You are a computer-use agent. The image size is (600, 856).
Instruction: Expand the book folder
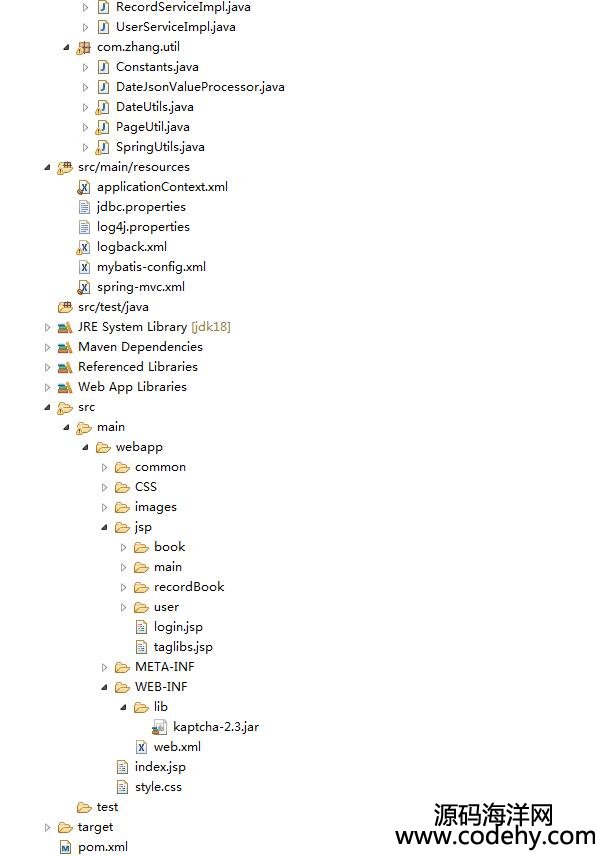123,548
